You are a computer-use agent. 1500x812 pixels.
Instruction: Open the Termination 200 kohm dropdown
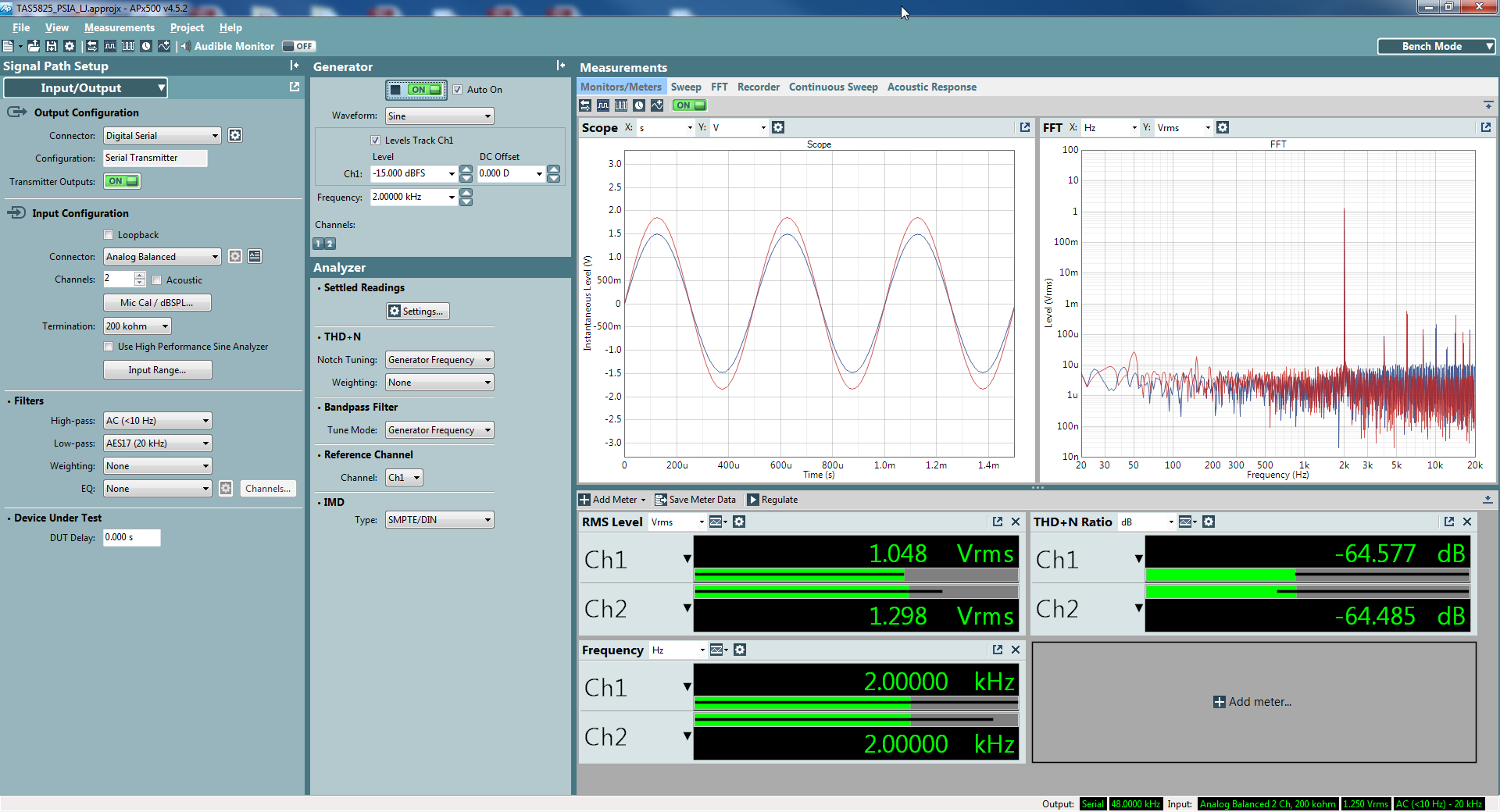(x=137, y=326)
